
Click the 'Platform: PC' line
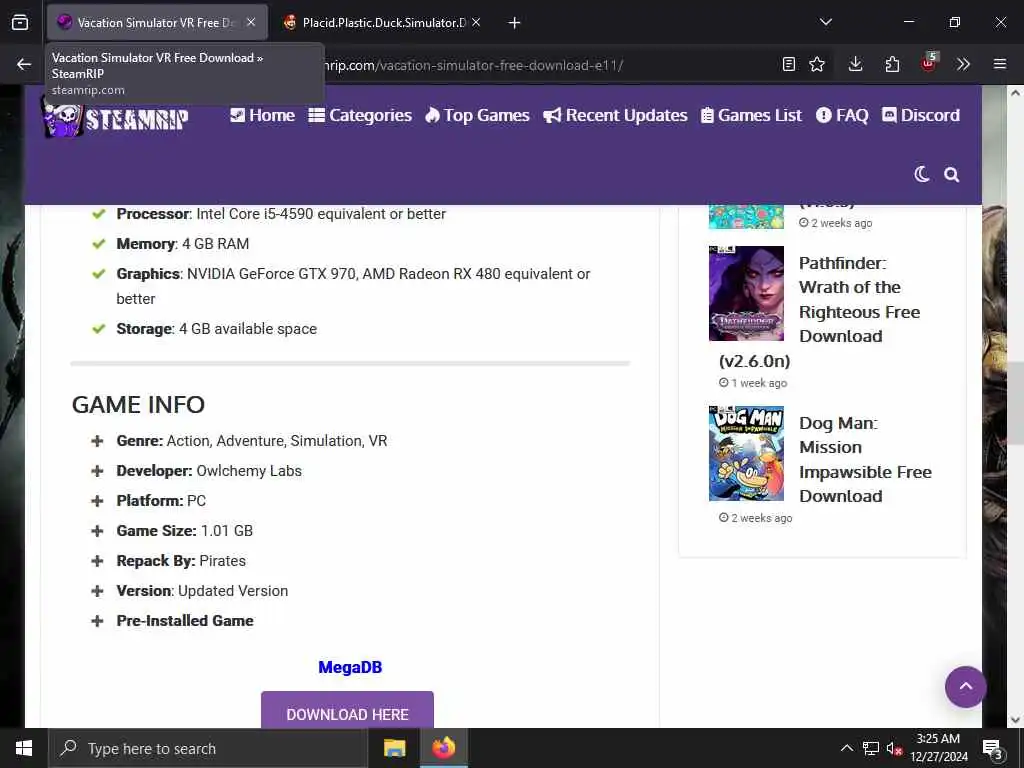coord(161,501)
